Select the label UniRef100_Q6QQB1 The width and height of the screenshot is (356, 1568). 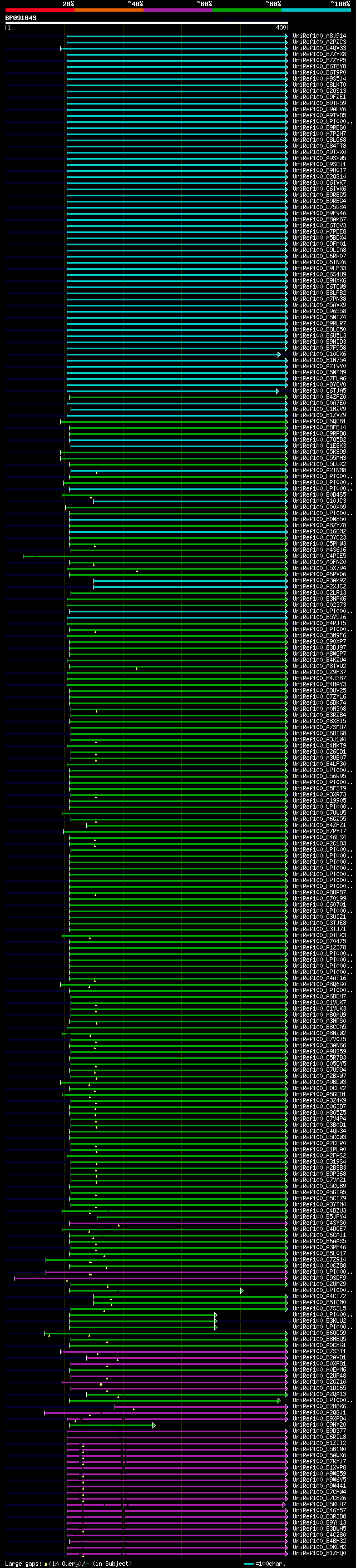[x=319, y=421]
